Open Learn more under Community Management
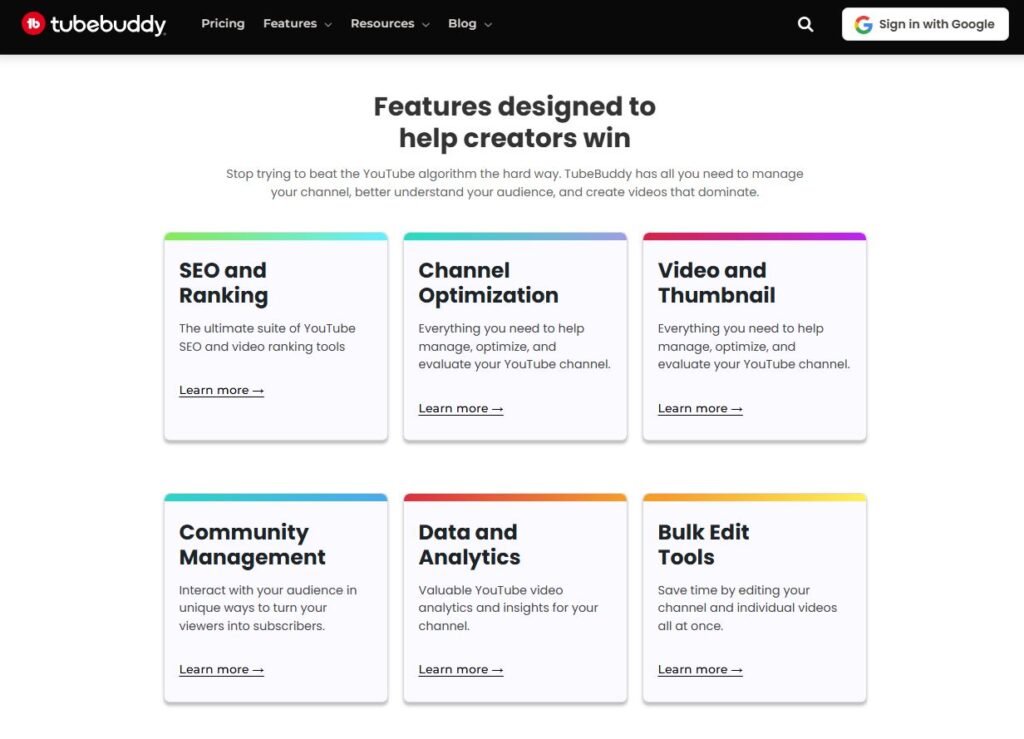The image size is (1024, 739). click(221, 670)
